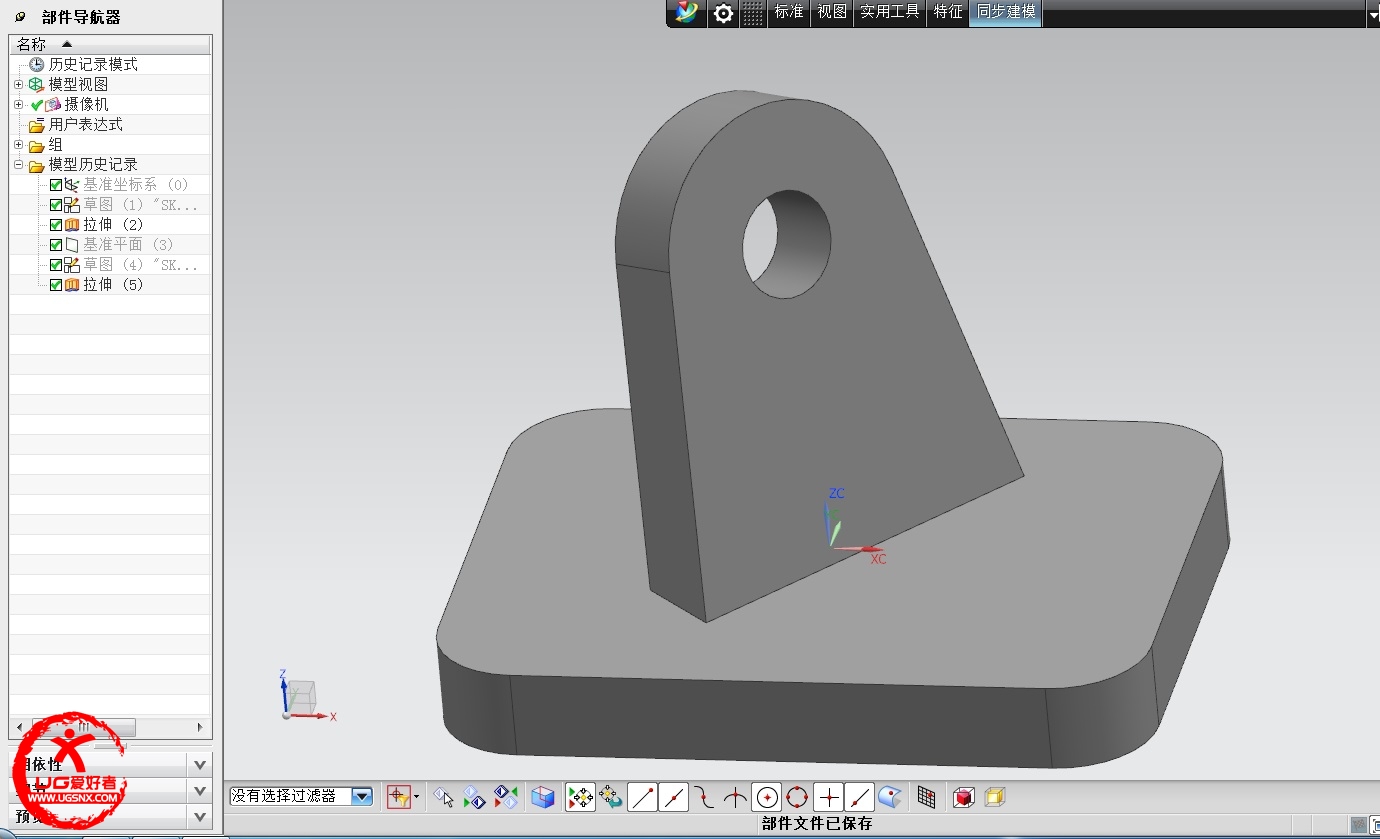
Task: Uncheck 拉伸 (2) checkbox
Action: [x=56, y=224]
